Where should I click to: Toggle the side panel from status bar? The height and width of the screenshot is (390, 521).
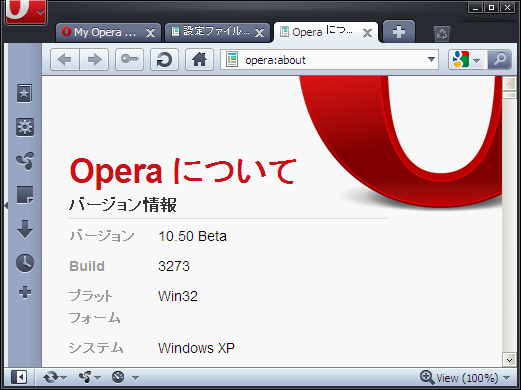click(x=19, y=378)
